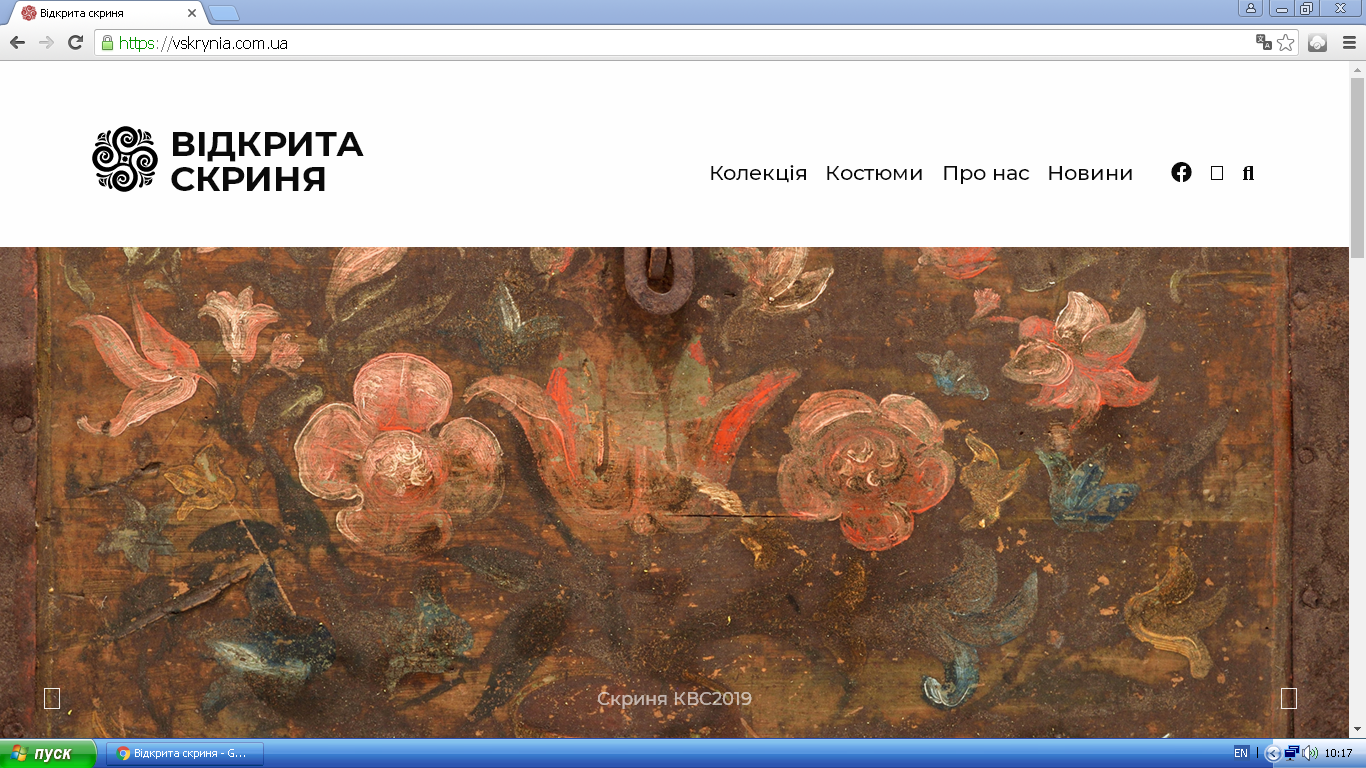Image resolution: width=1366 pixels, height=768 pixels.
Task: Show hidden tray icons arrow
Action: [1273, 753]
